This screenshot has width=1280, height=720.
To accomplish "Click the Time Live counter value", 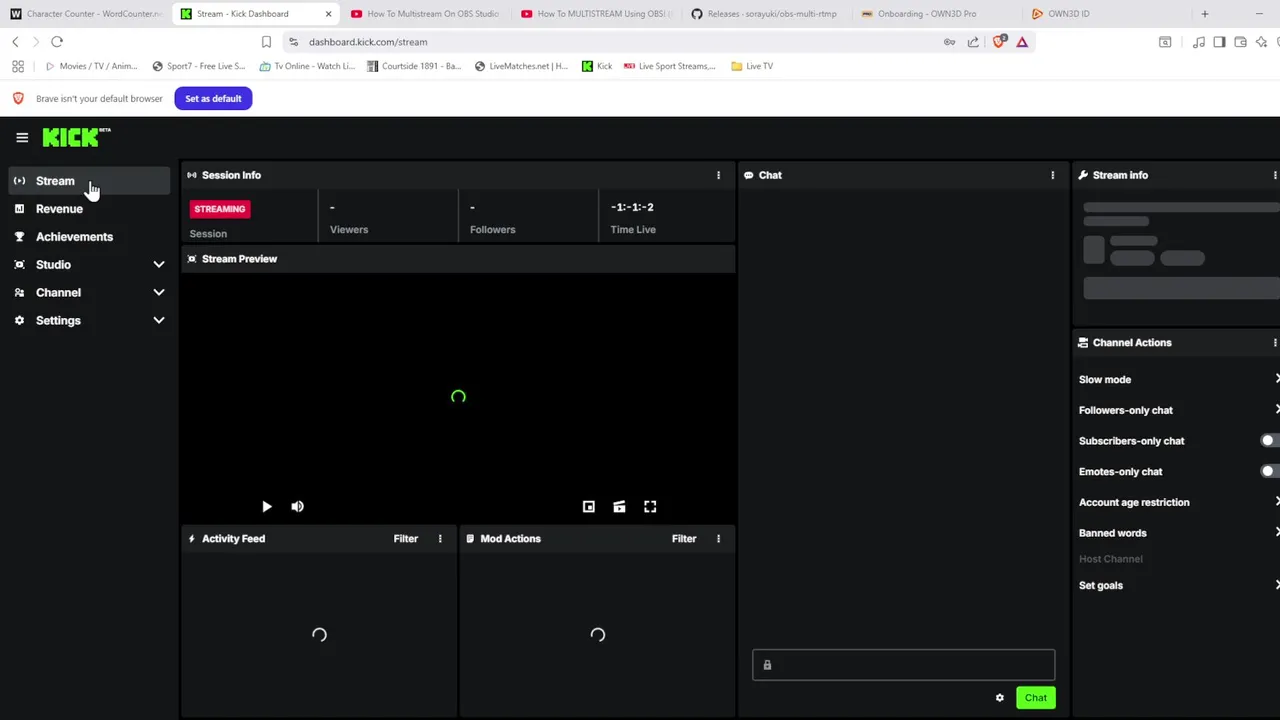I will coord(632,207).
